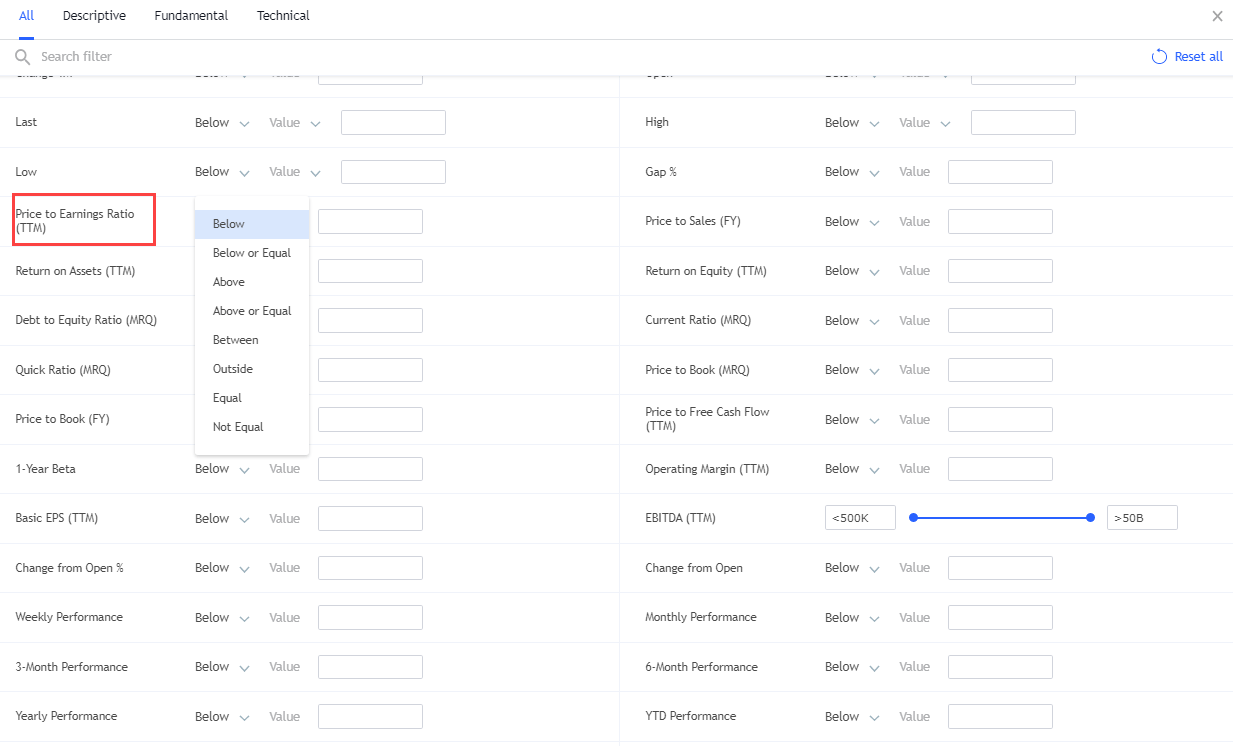The height and width of the screenshot is (746, 1233).
Task: Click the Reset all circular arrow icon
Action: 1159,57
